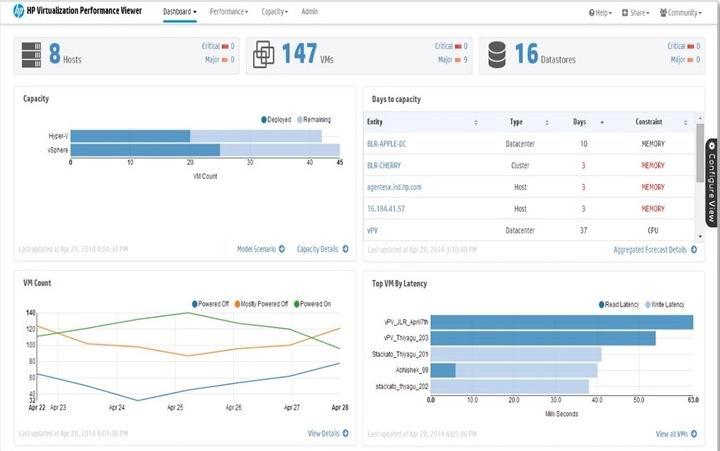The width and height of the screenshot is (720, 451).
Task: Open the 16.184.41.57 host link
Action: pos(386,209)
